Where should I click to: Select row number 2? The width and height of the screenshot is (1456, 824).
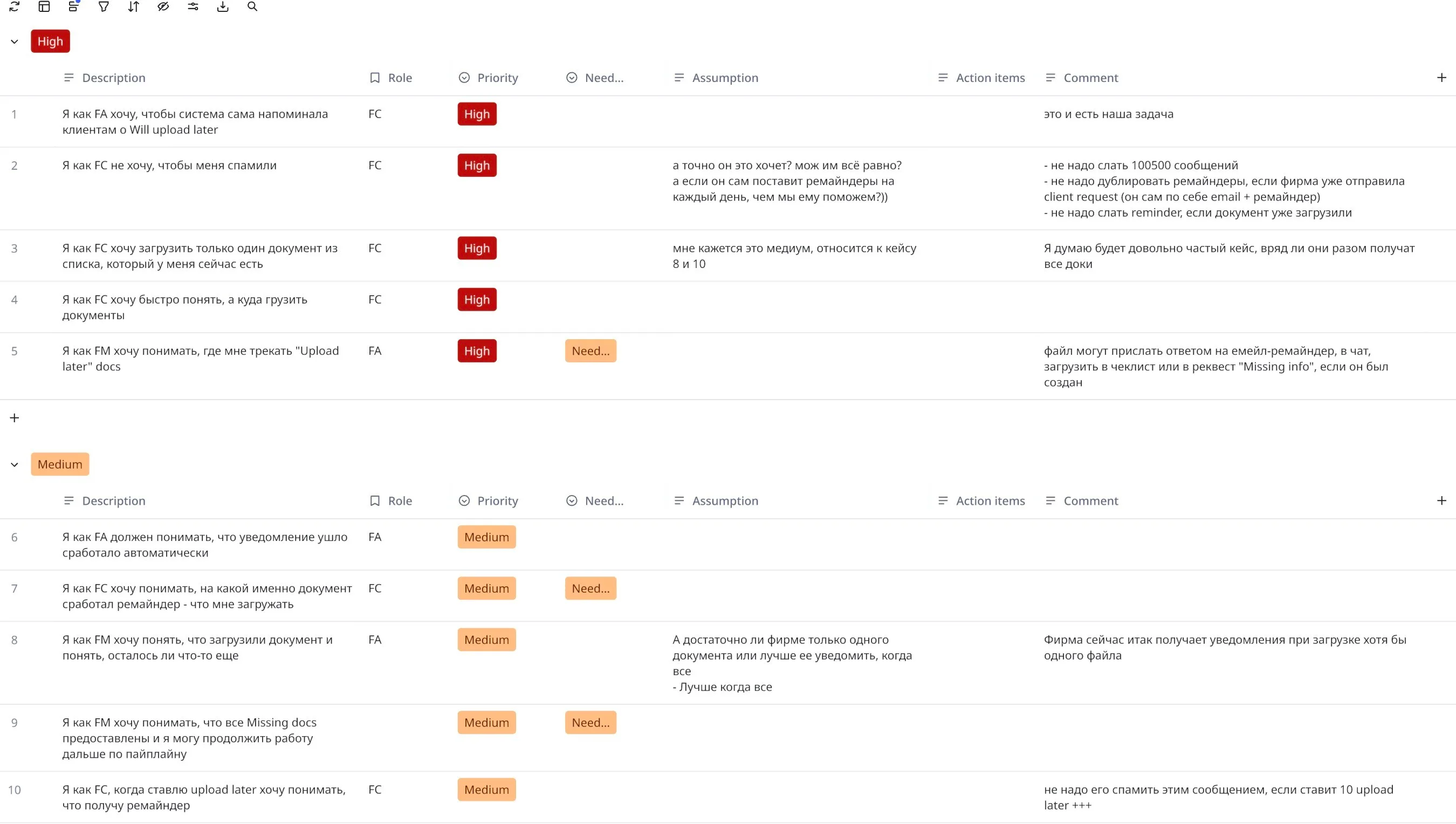(15, 165)
